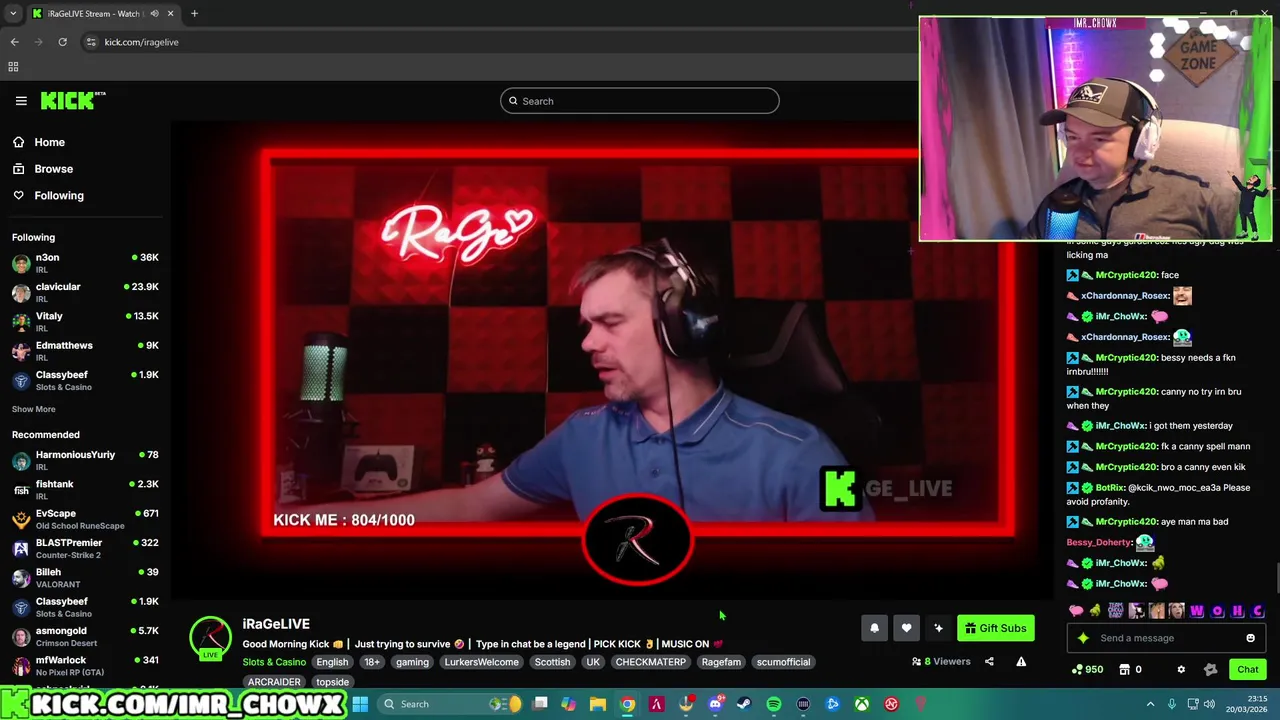Open chat settings gear icon

(1181, 669)
